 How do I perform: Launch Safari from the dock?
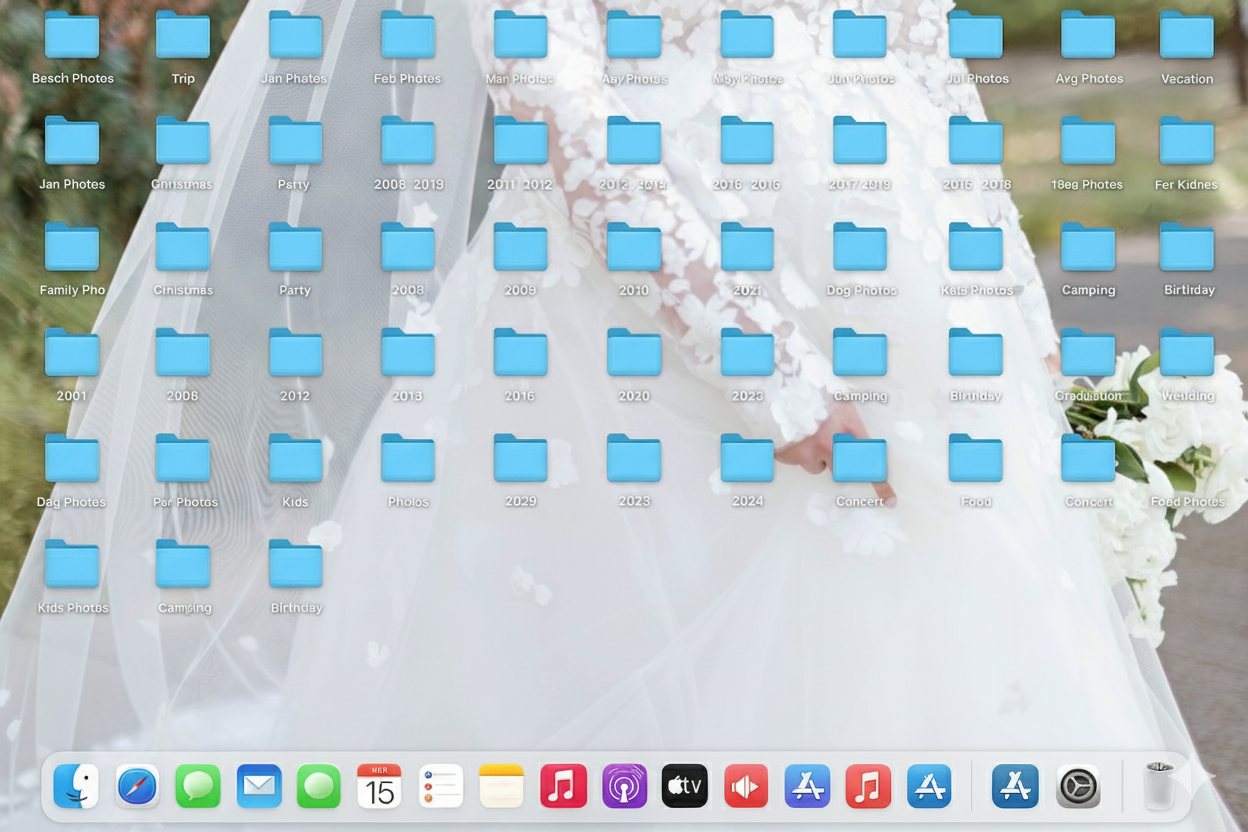tap(137, 787)
